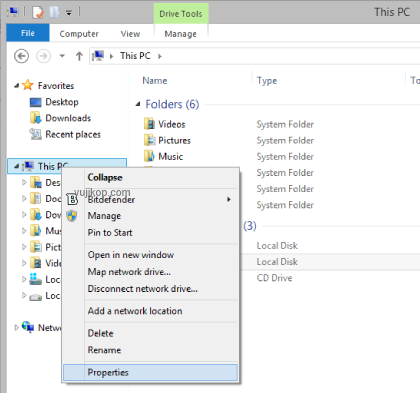The height and width of the screenshot is (393, 420).
Task: Choose Rename in the context menu
Action: click(150, 350)
